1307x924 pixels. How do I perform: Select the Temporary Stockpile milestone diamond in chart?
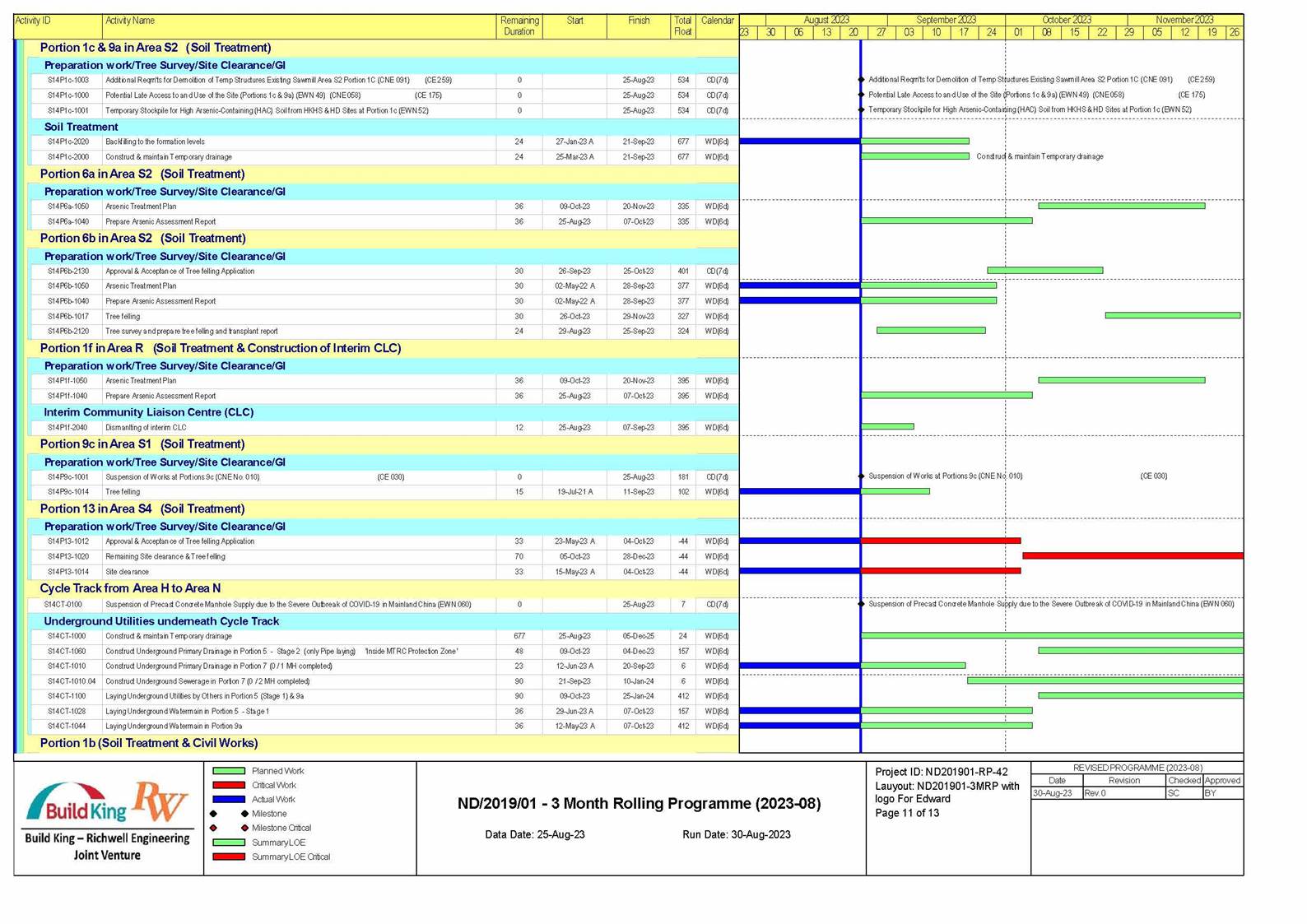tap(861, 109)
